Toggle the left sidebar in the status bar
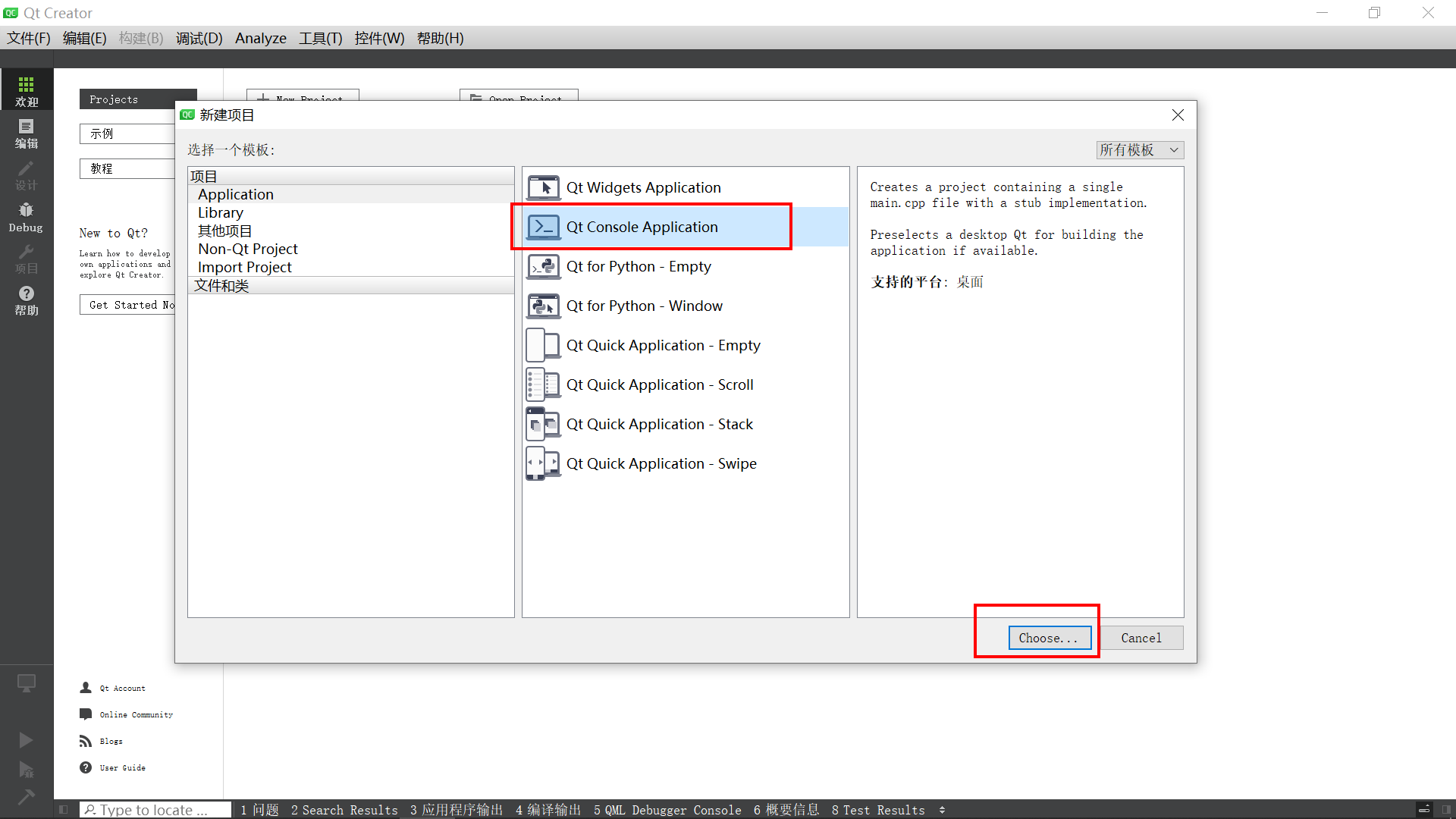 [x=64, y=810]
